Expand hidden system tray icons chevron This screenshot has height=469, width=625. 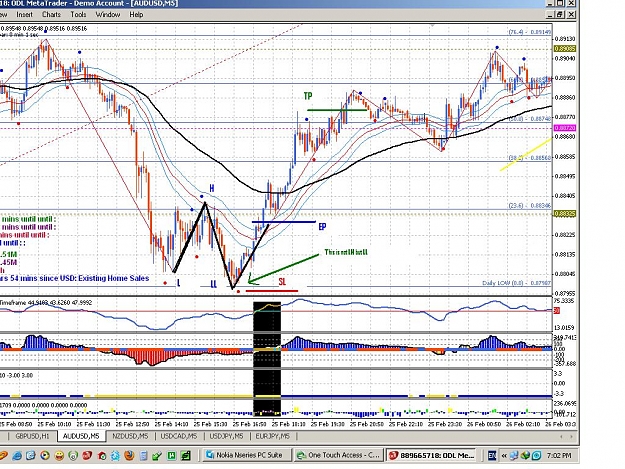click(x=504, y=455)
